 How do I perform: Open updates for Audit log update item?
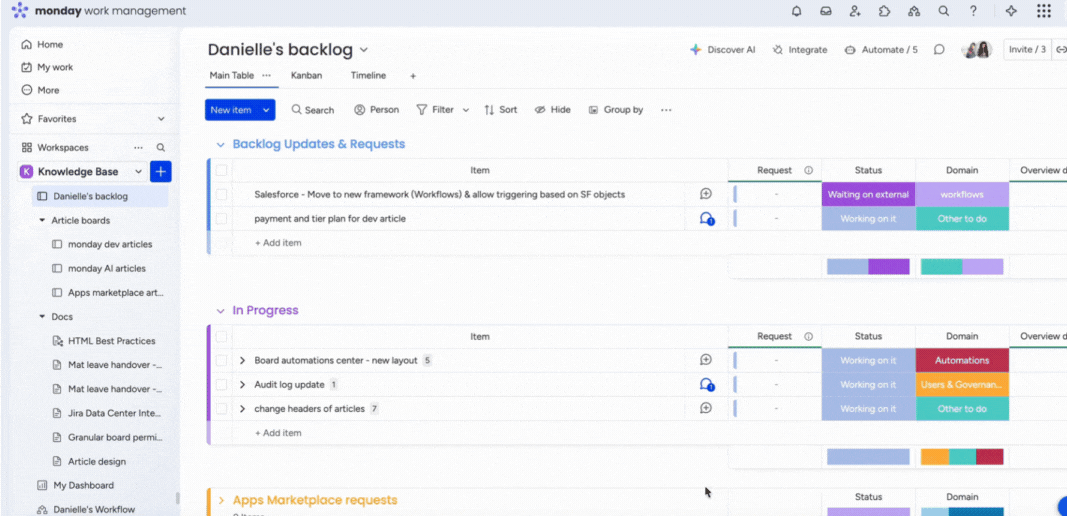[706, 385]
